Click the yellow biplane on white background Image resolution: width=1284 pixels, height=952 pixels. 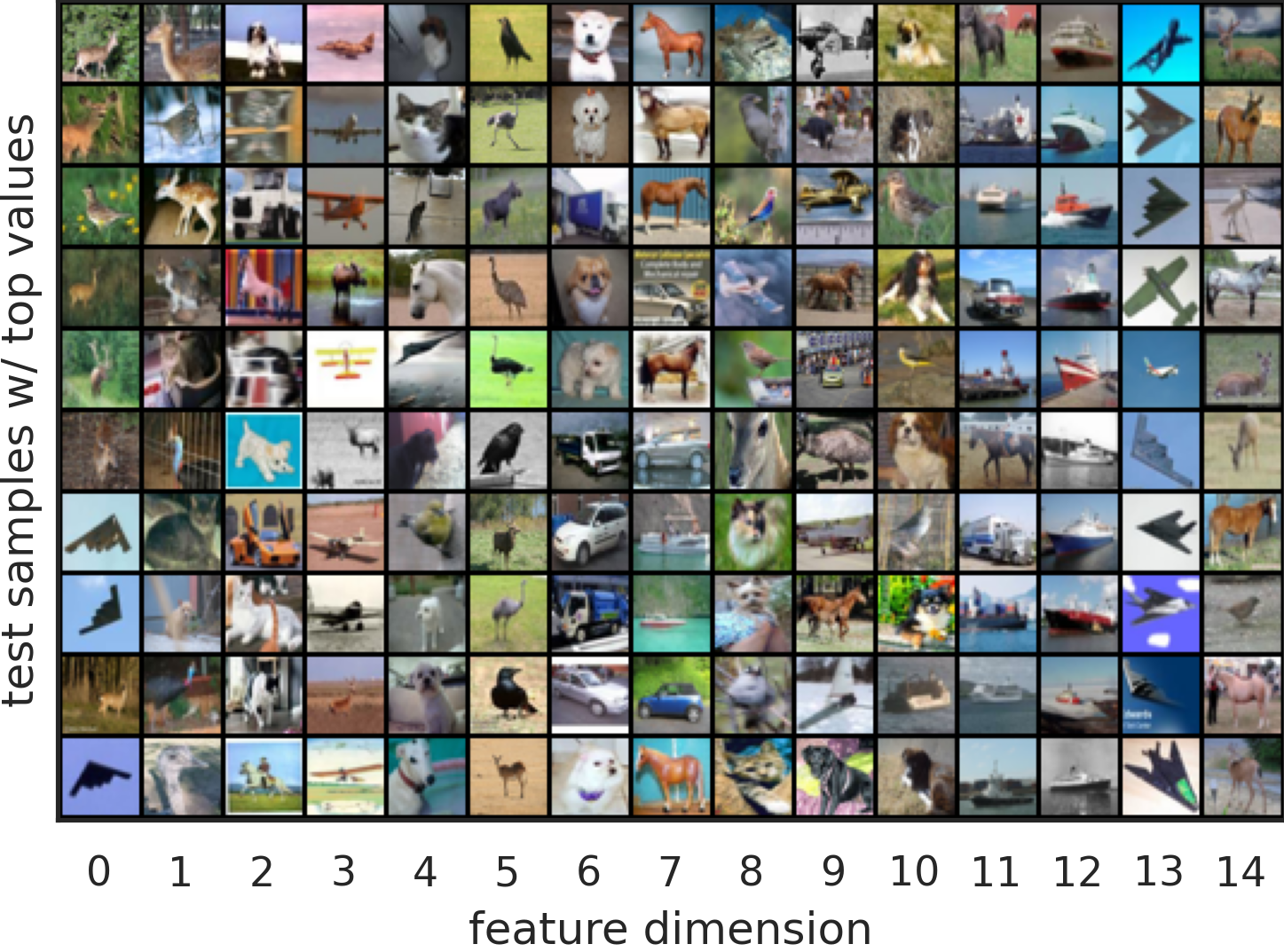345,369
